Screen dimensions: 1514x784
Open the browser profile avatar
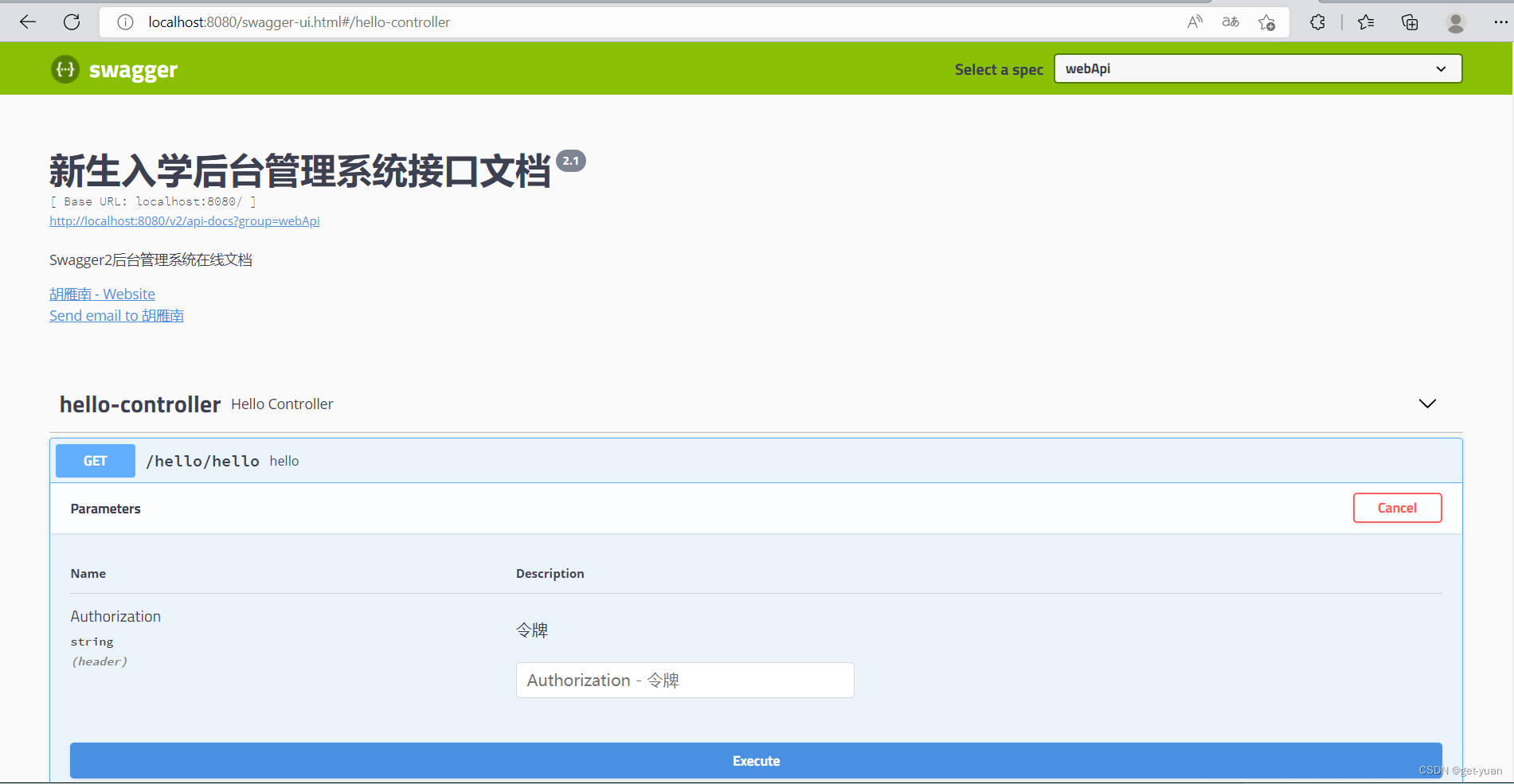[1456, 22]
